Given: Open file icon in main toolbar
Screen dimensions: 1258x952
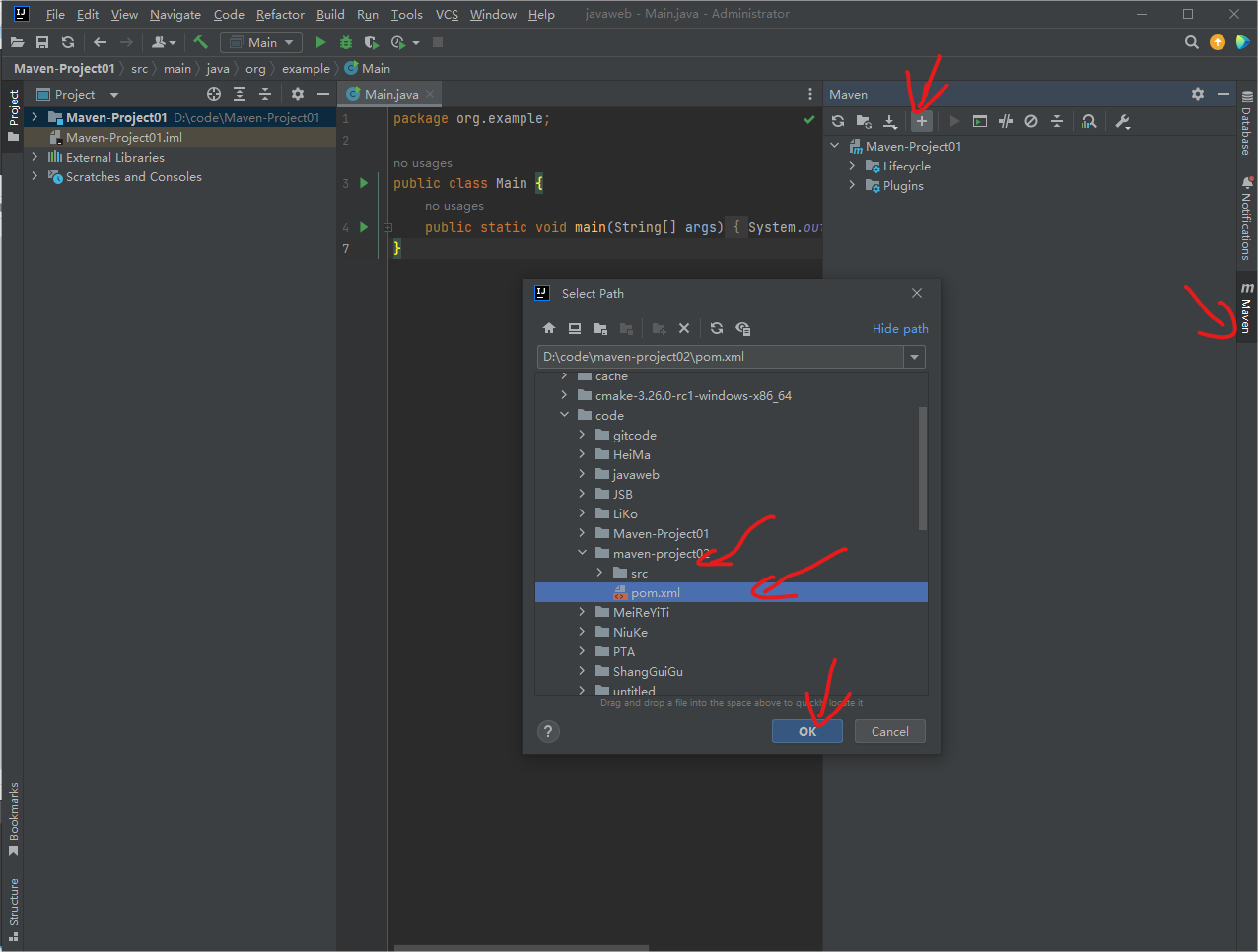Looking at the screenshot, I should [17, 42].
